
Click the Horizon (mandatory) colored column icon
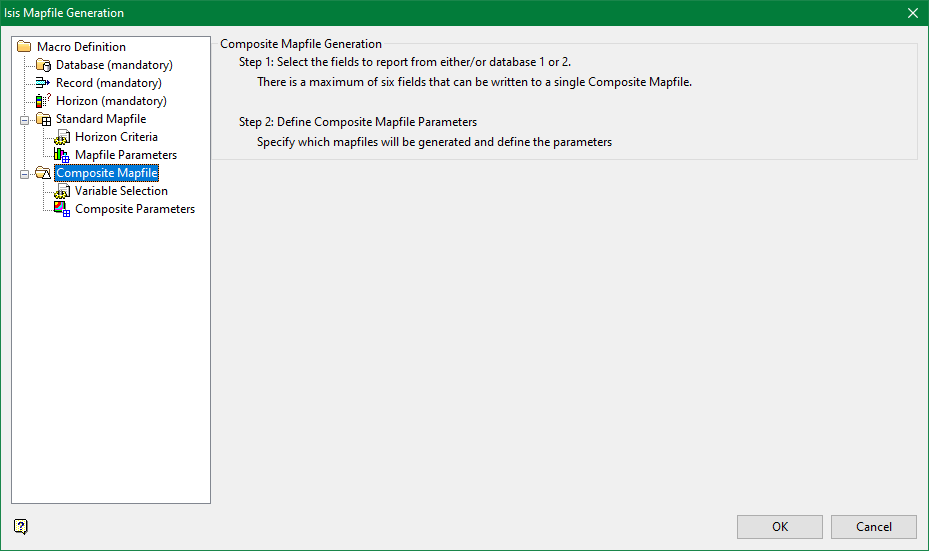pyautogui.click(x=43, y=101)
